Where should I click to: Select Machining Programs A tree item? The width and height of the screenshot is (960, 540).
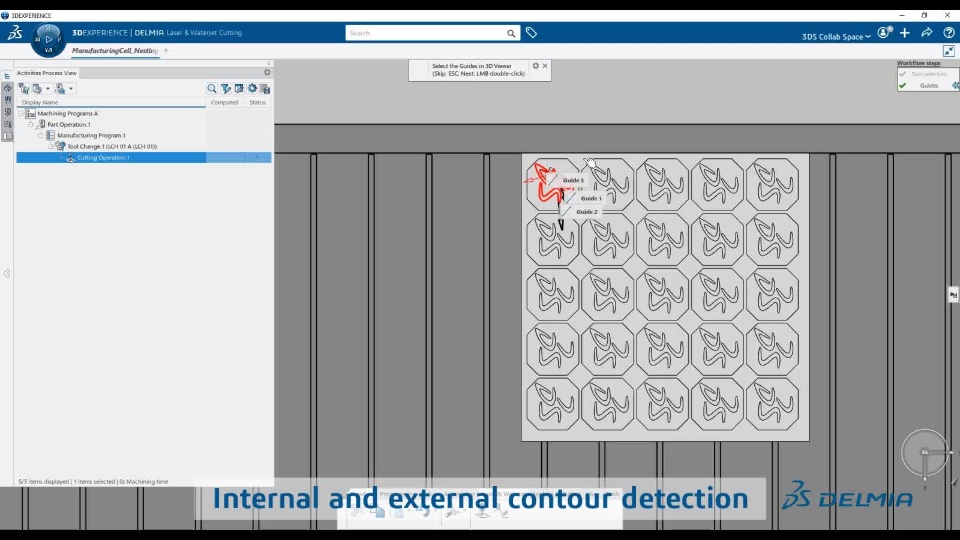pos(67,113)
